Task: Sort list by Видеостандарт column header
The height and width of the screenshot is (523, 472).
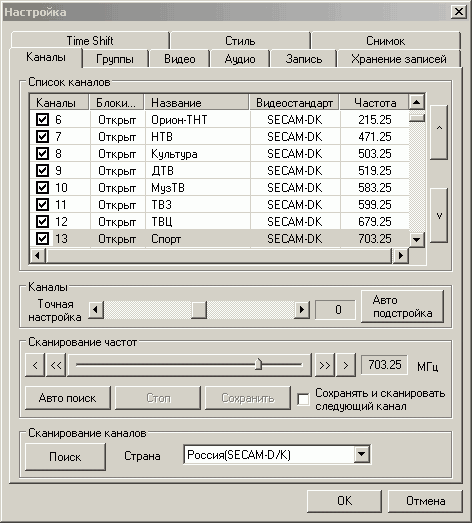Action: (294, 102)
